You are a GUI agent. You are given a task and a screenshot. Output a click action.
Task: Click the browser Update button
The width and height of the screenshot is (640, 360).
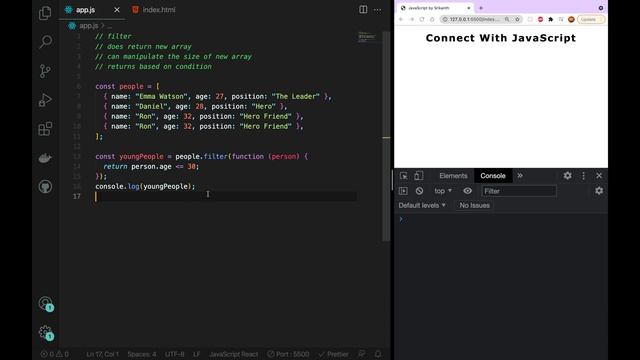click(591, 19)
